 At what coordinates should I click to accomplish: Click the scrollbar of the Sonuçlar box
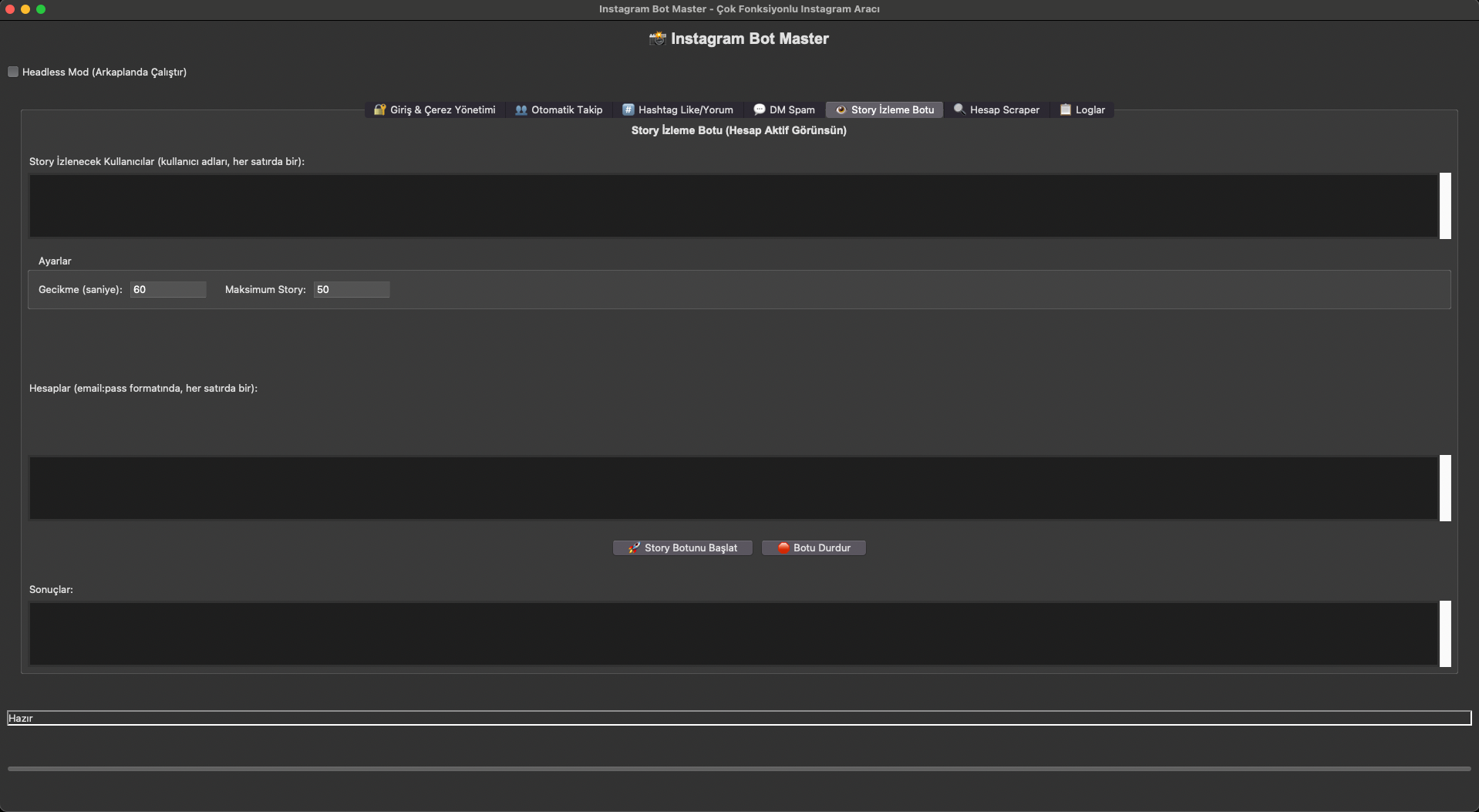(x=1445, y=634)
